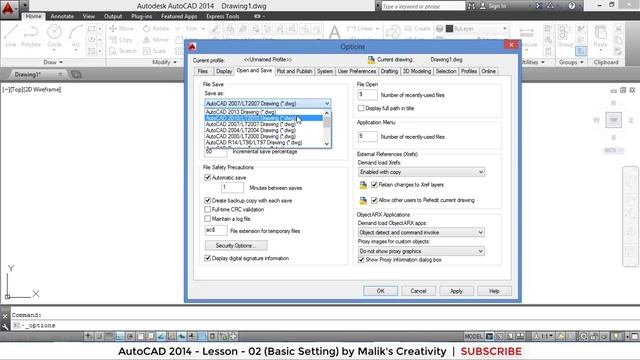Click the command line customize wrench icon
The width and height of the screenshot is (640, 360).
pos(5,326)
